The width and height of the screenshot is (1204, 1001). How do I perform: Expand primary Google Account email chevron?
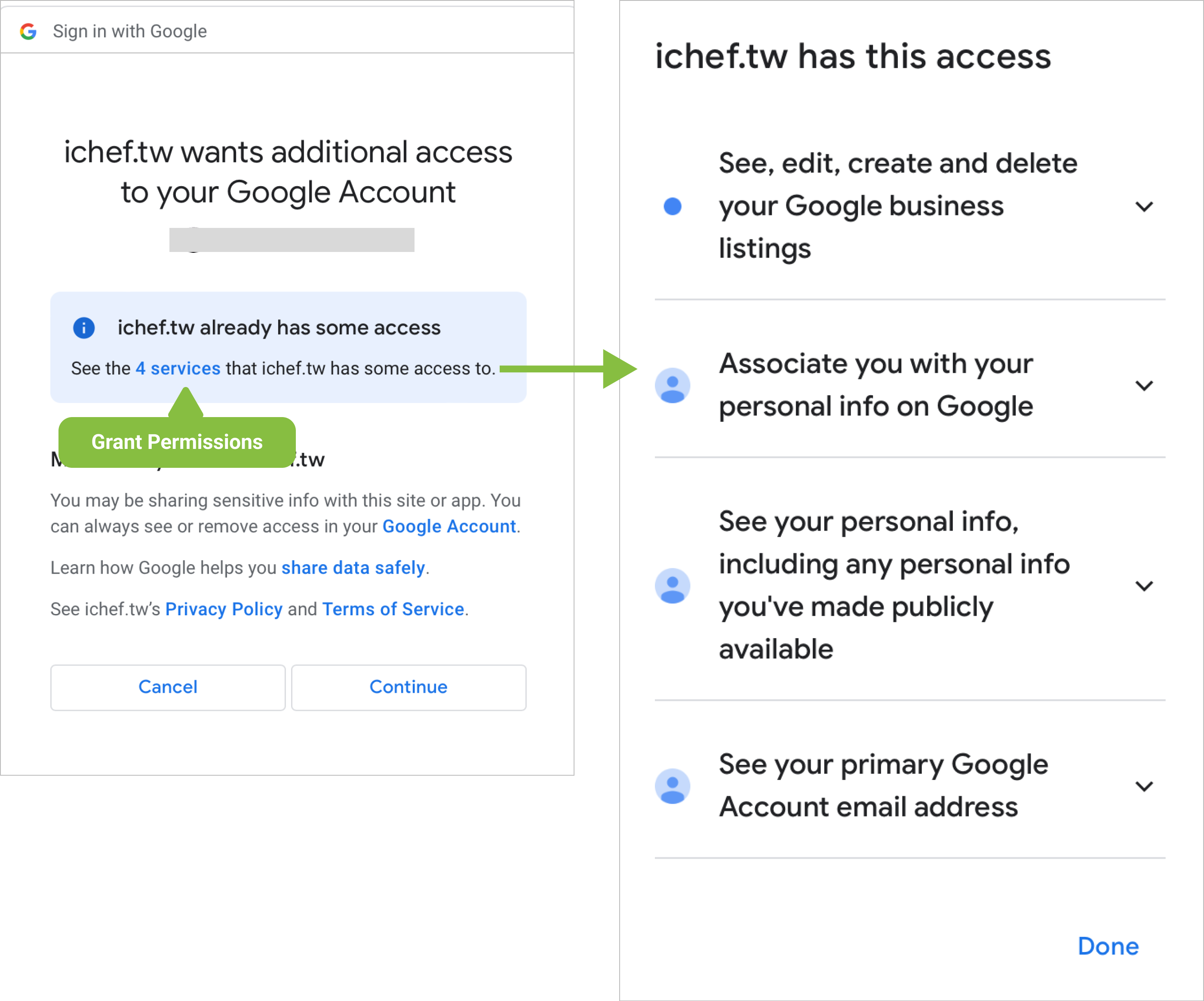click(x=1144, y=786)
